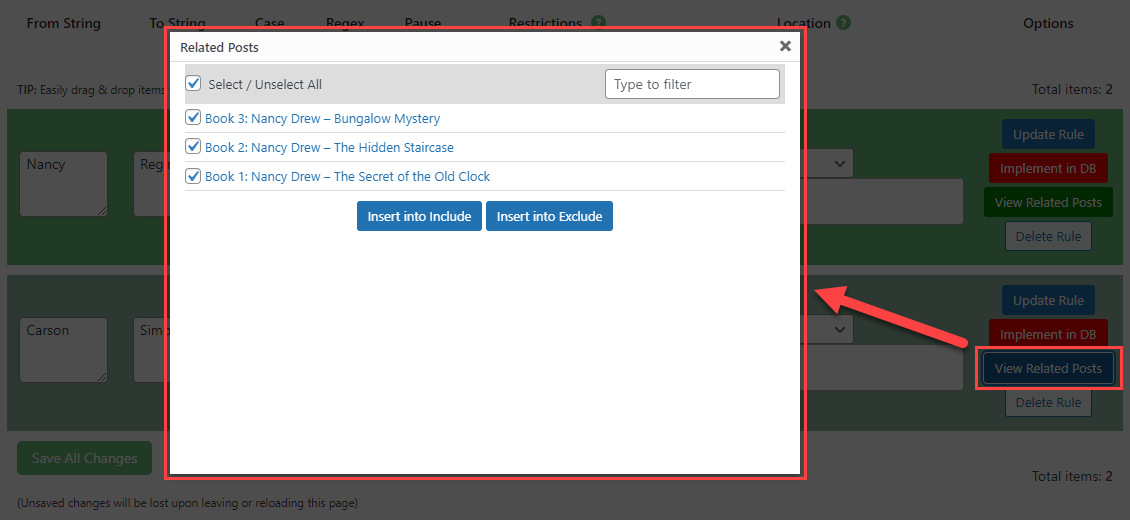Open the Location dropdown in the Carson rule

pyautogui.click(x=827, y=329)
